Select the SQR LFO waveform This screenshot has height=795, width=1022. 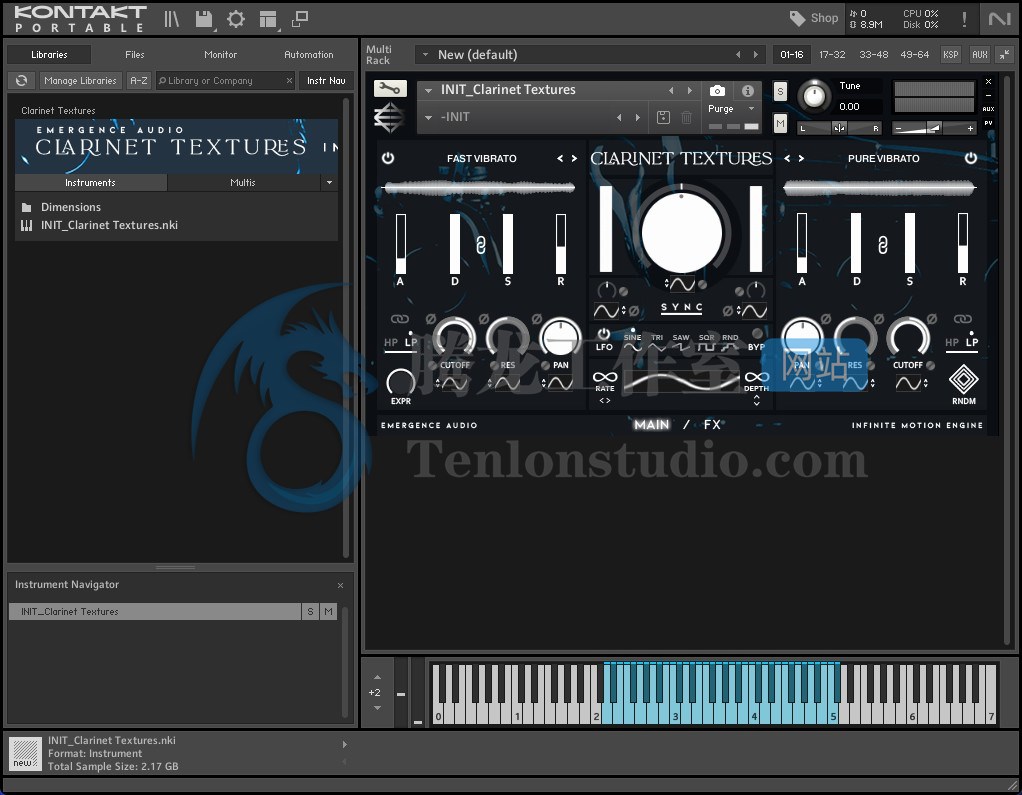click(x=707, y=343)
